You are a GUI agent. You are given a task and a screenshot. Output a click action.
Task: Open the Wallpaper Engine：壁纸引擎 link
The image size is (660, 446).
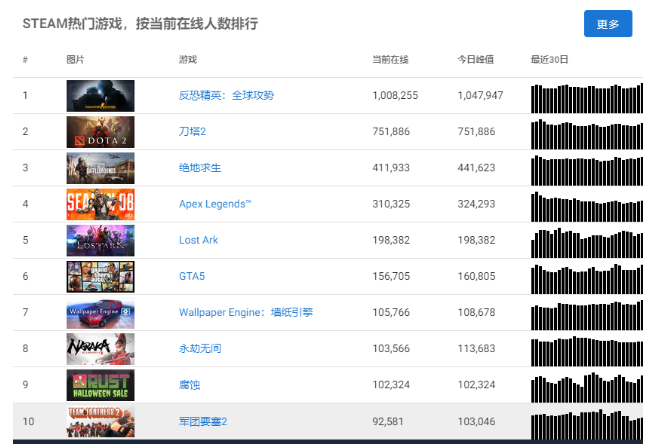click(x=246, y=313)
